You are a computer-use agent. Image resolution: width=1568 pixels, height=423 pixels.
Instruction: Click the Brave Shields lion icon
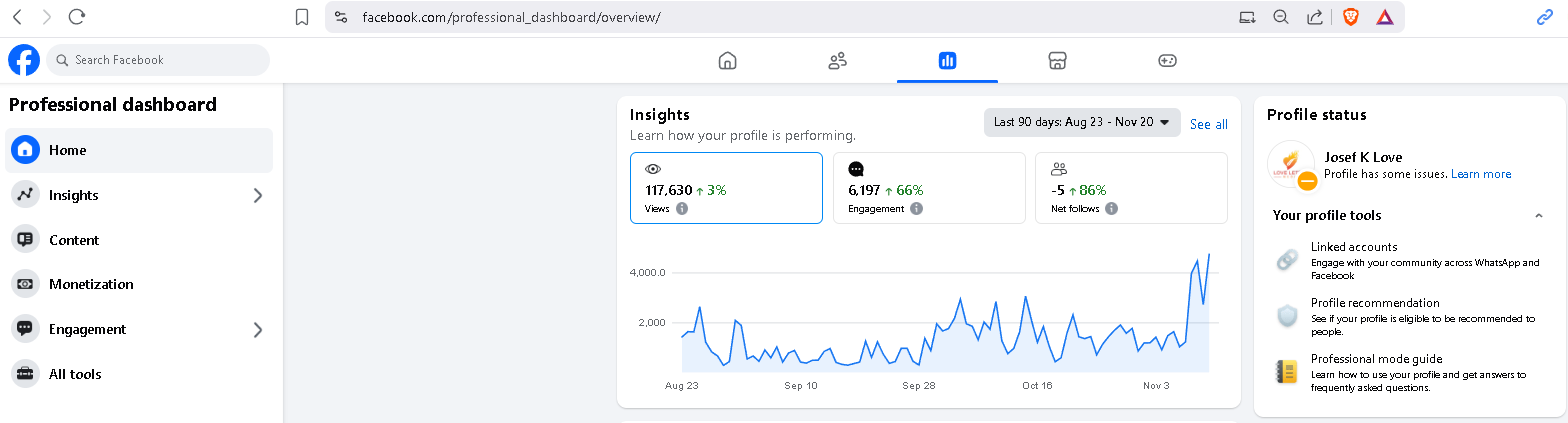coord(1351,17)
